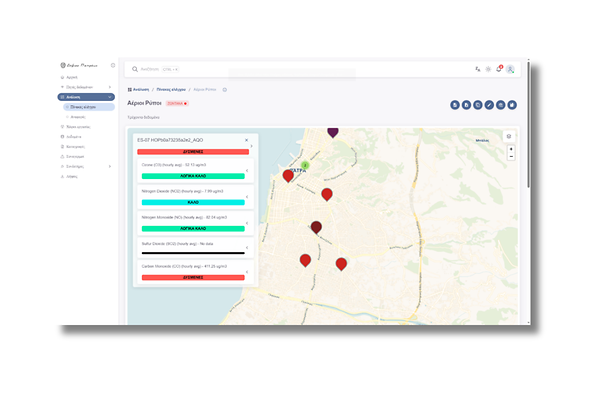Click the search magnifier icon
The width and height of the screenshot is (601, 400).
coord(135,69)
